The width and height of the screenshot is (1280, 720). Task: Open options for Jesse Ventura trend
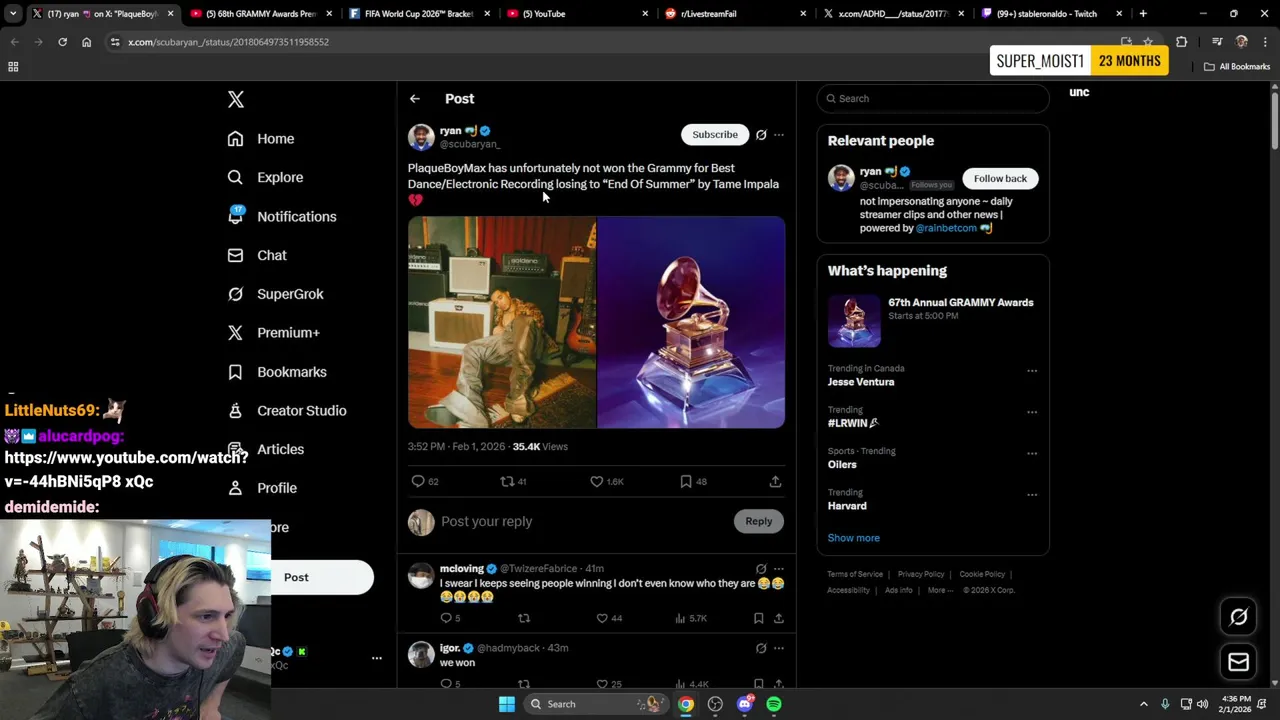[1032, 371]
